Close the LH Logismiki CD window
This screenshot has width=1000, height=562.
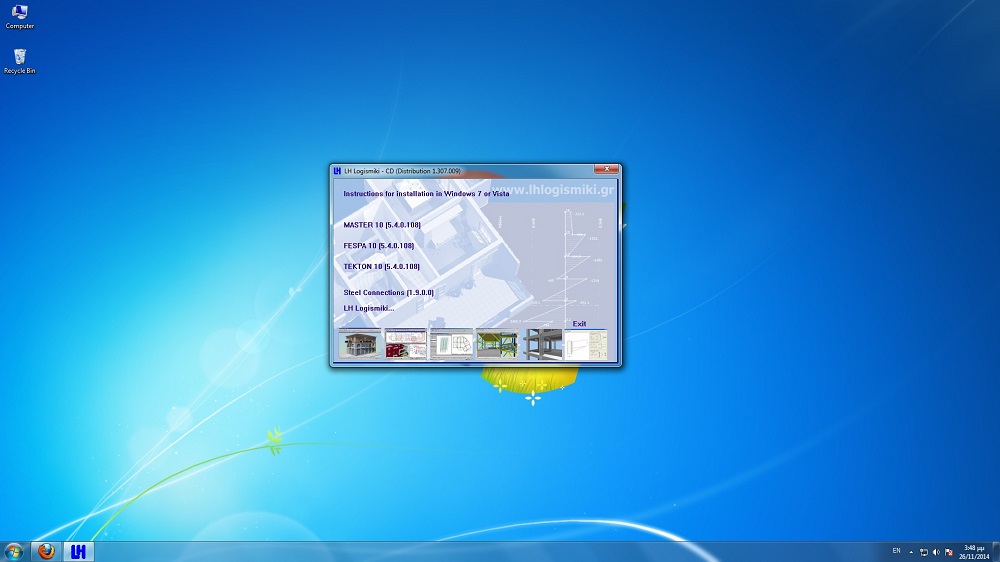pyautogui.click(x=606, y=169)
